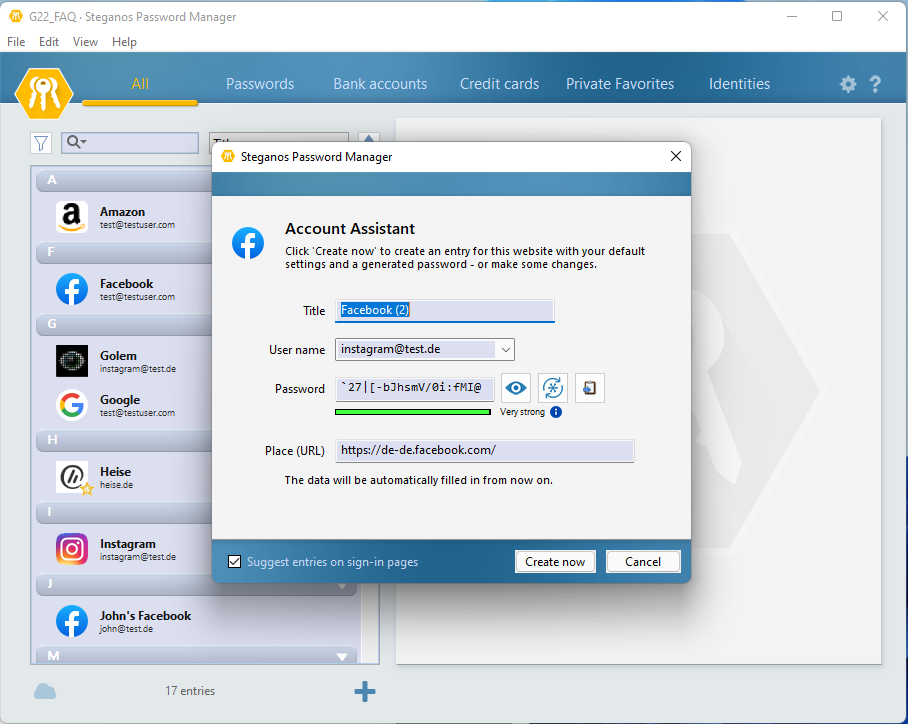The image size is (908, 724).
Task: Generate a new random password
Action: 553,388
